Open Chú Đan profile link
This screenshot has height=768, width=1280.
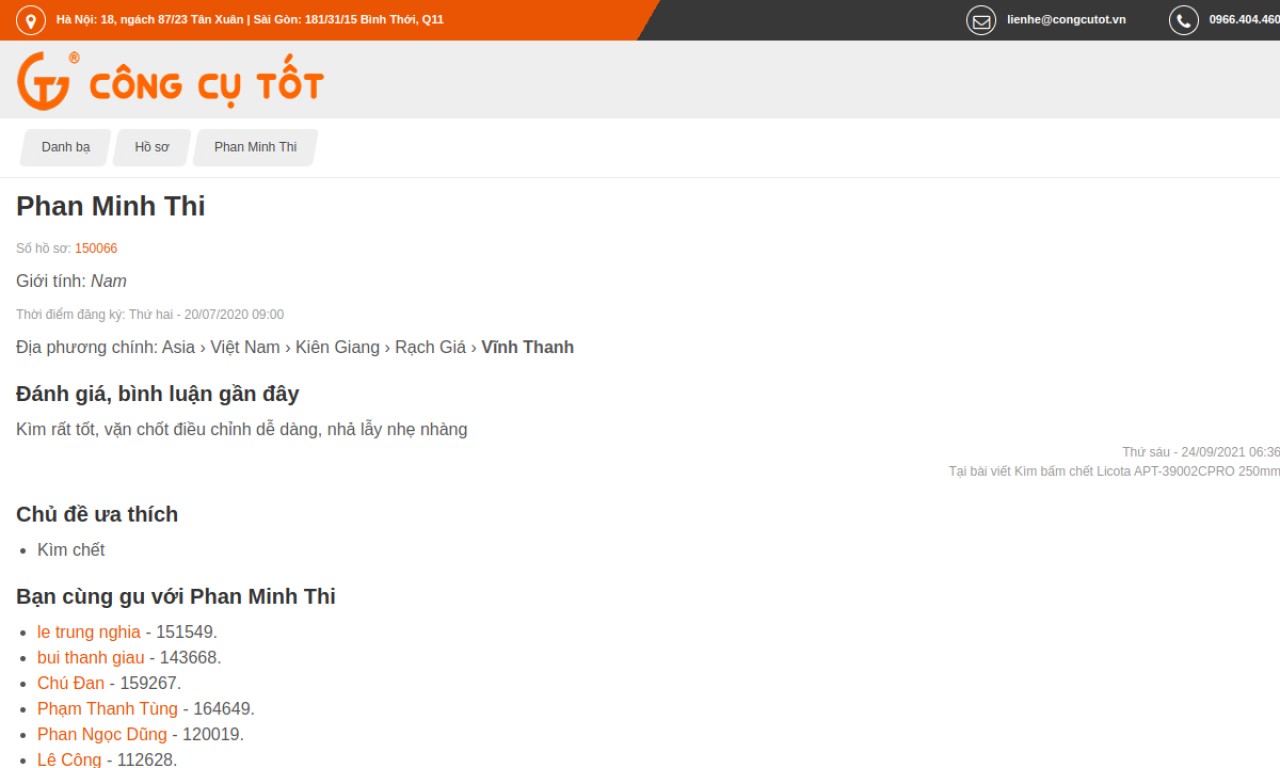coord(71,683)
